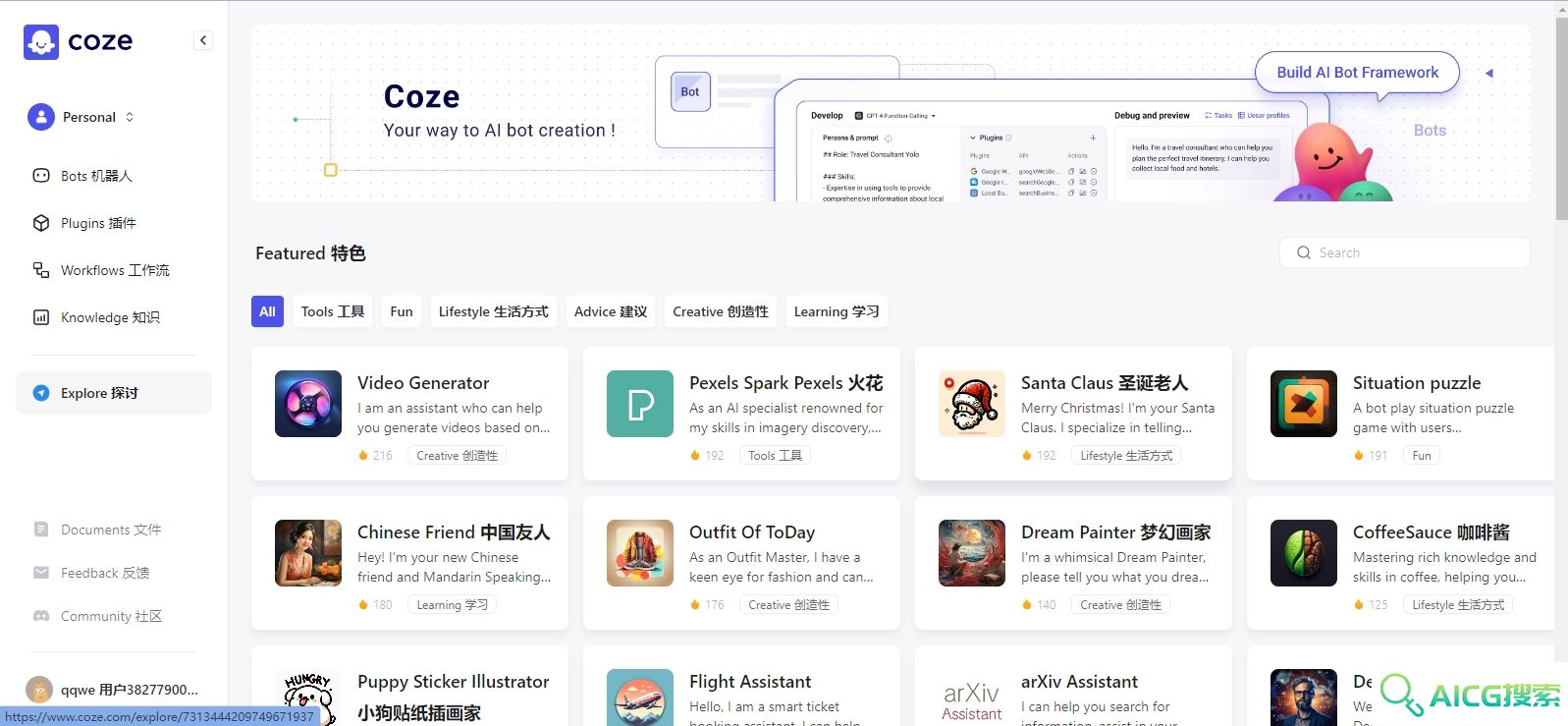
Task: Select the Creative 创造性 filter tab
Action: (721, 311)
